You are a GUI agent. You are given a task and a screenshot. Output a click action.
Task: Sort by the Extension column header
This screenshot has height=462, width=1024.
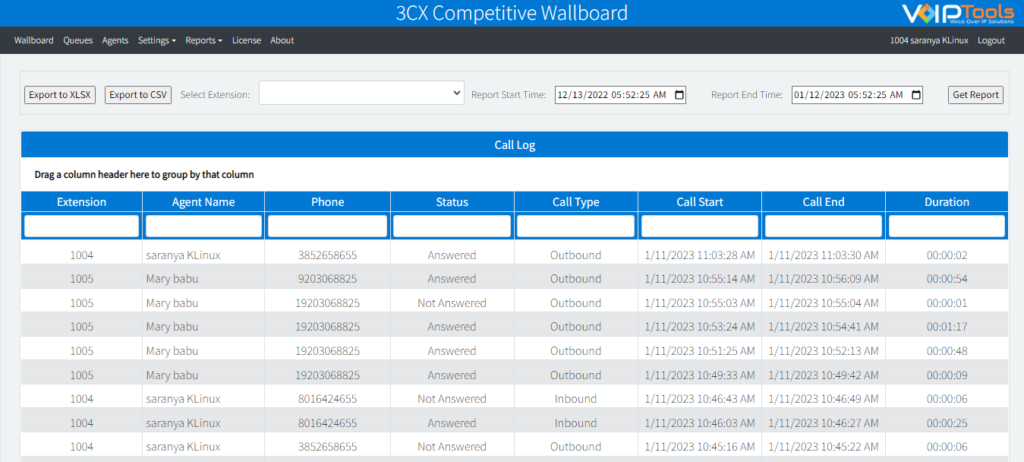82,202
